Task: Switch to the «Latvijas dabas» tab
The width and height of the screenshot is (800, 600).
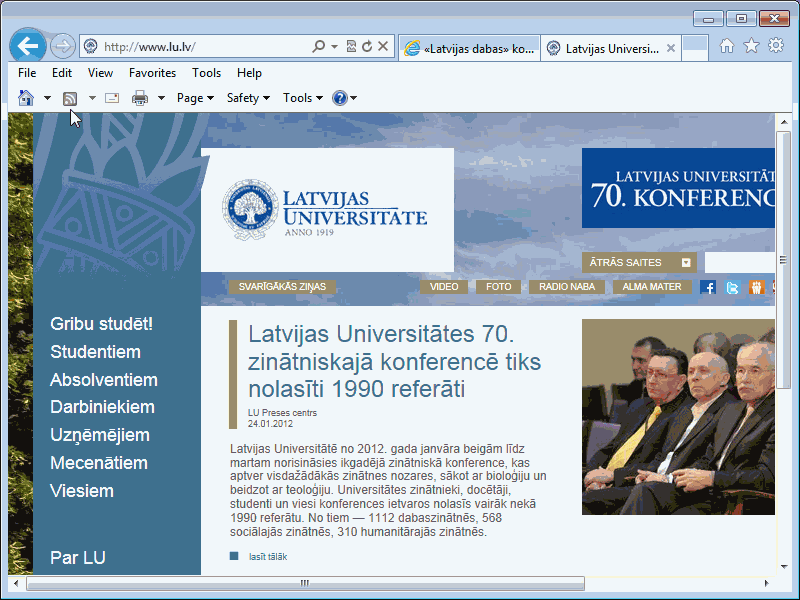Action: pyautogui.click(x=469, y=48)
